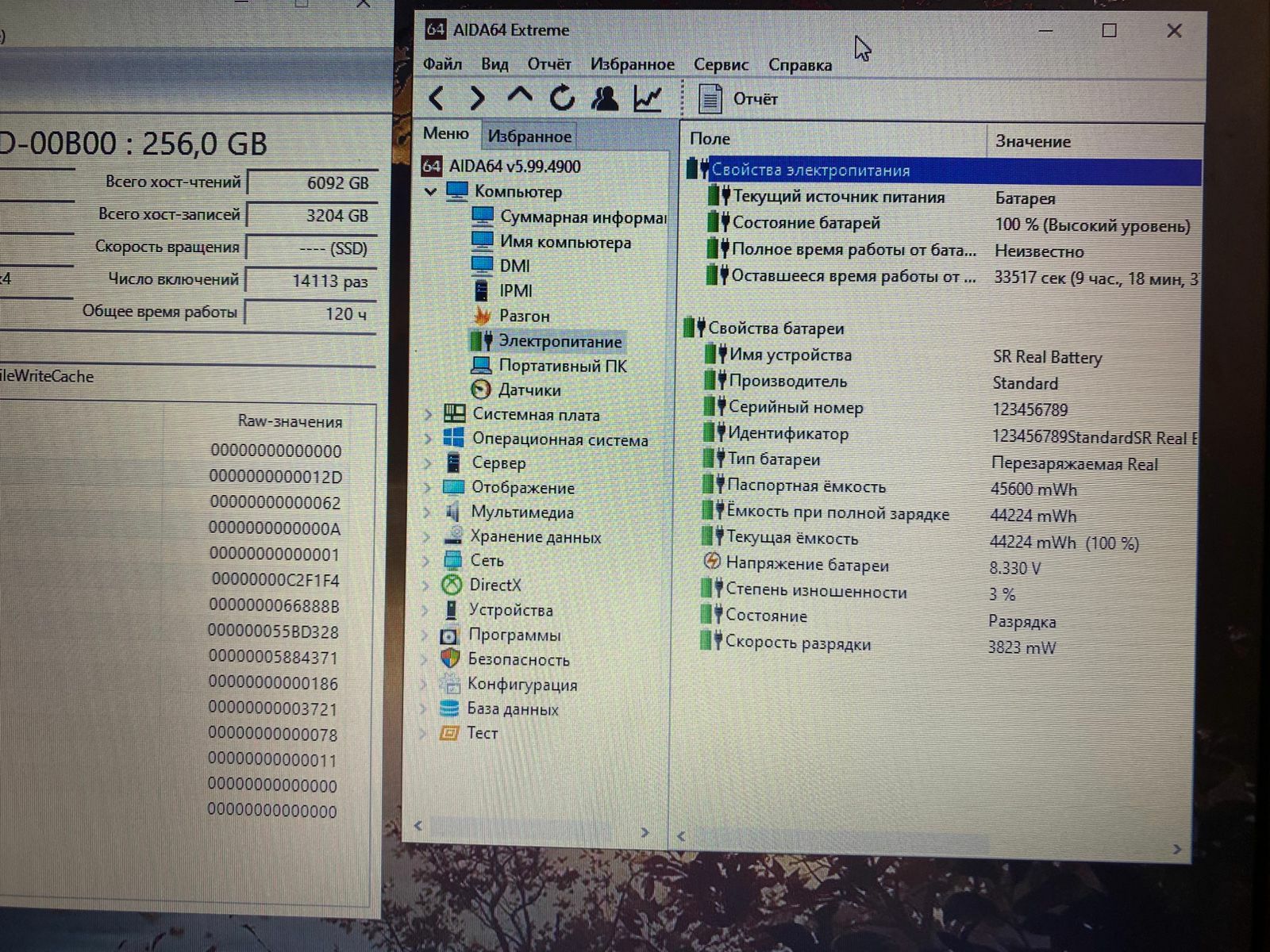This screenshot has width=1270, height=952.
Task: Click Всего хост-чтений value 6092 GB
Action: pos(313,182)
